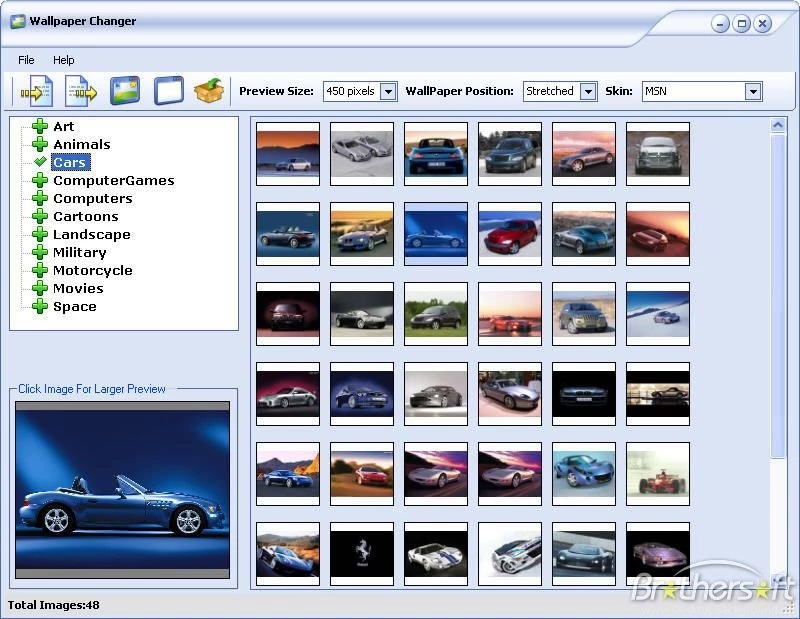Click the green checkmark beside Cars
This screenshot has width=800, height=619.
pos(40,162)
